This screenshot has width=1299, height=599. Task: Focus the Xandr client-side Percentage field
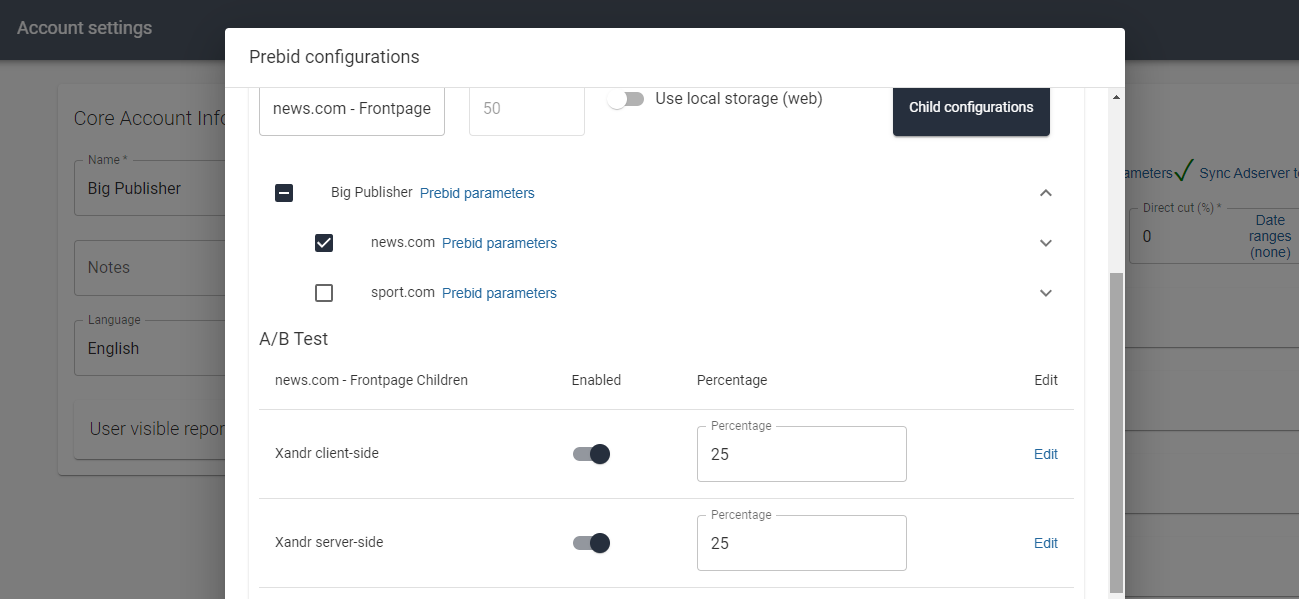[802, 454]
